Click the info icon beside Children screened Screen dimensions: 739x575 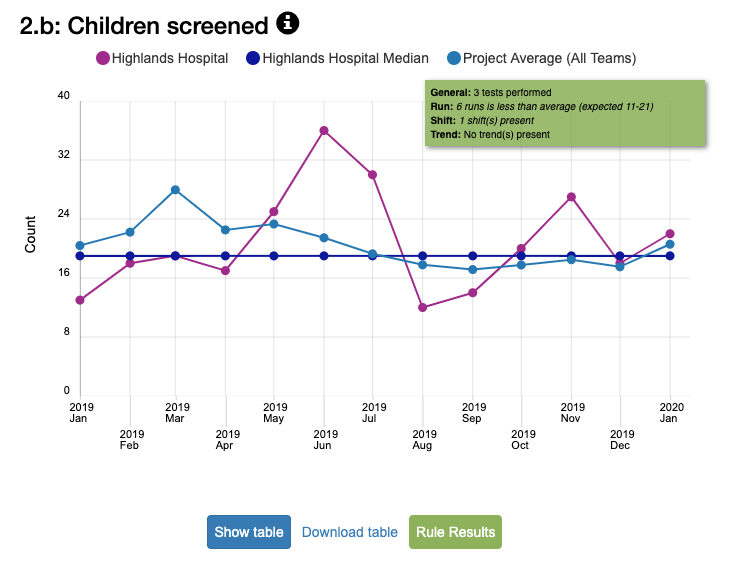[x=288, y=24]
